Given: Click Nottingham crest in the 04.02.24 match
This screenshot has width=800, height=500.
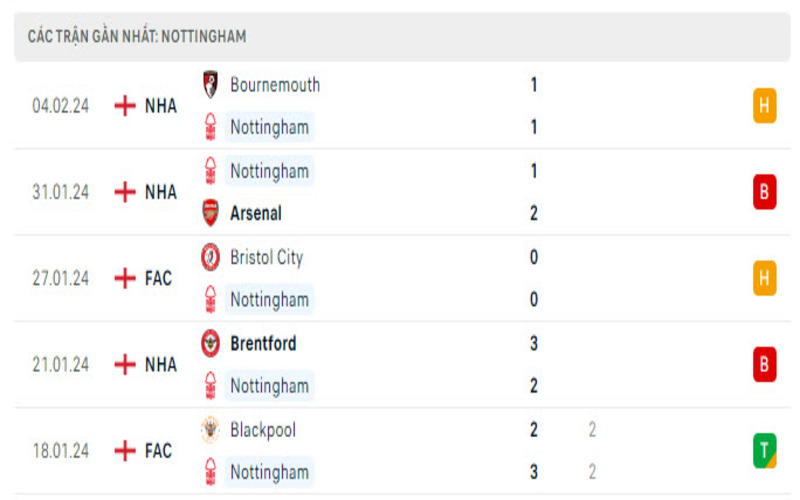Looking at the screenshot, I should point(210,127).
